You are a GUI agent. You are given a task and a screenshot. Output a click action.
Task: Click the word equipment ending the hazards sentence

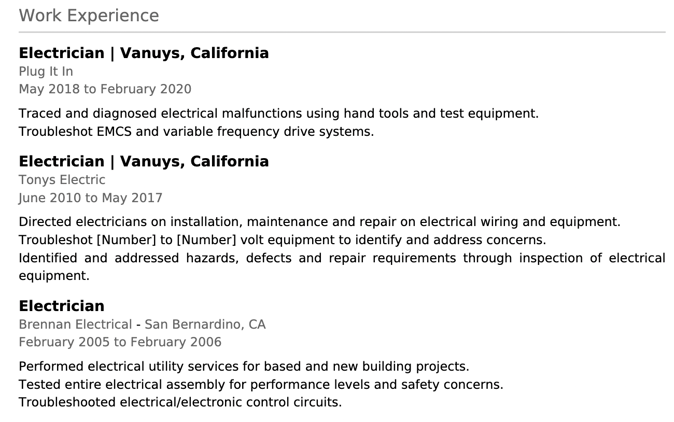(54, 276)
